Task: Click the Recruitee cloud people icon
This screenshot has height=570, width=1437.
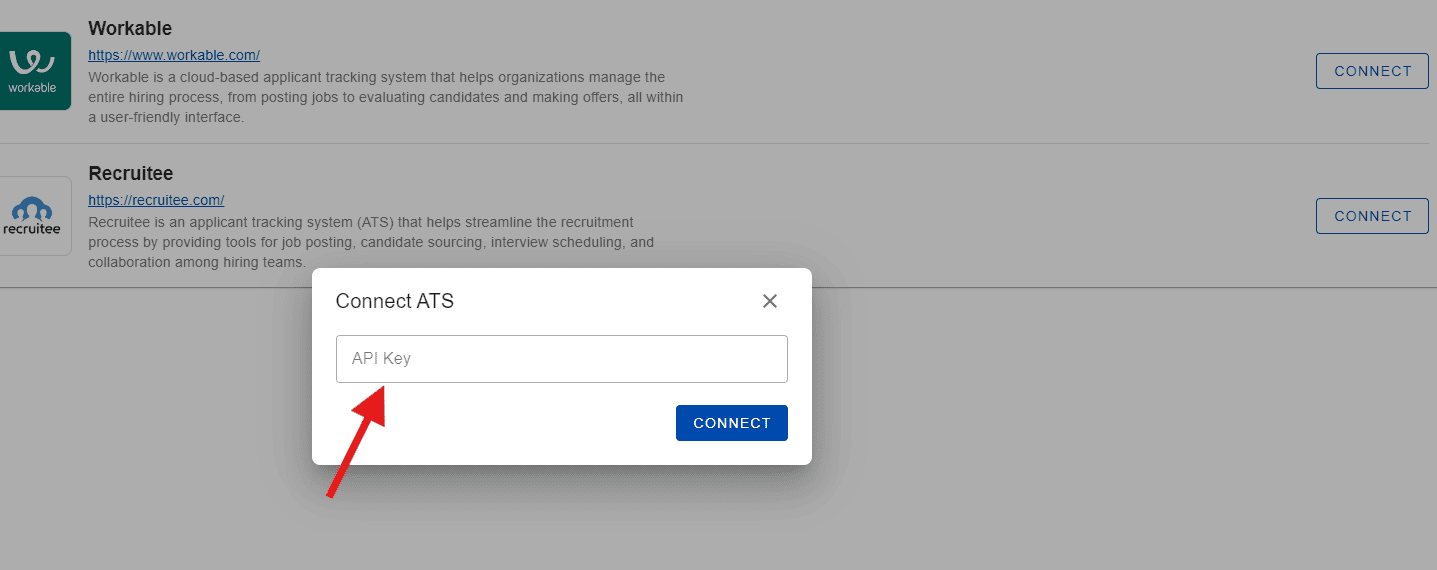Action: coord(31,209)
